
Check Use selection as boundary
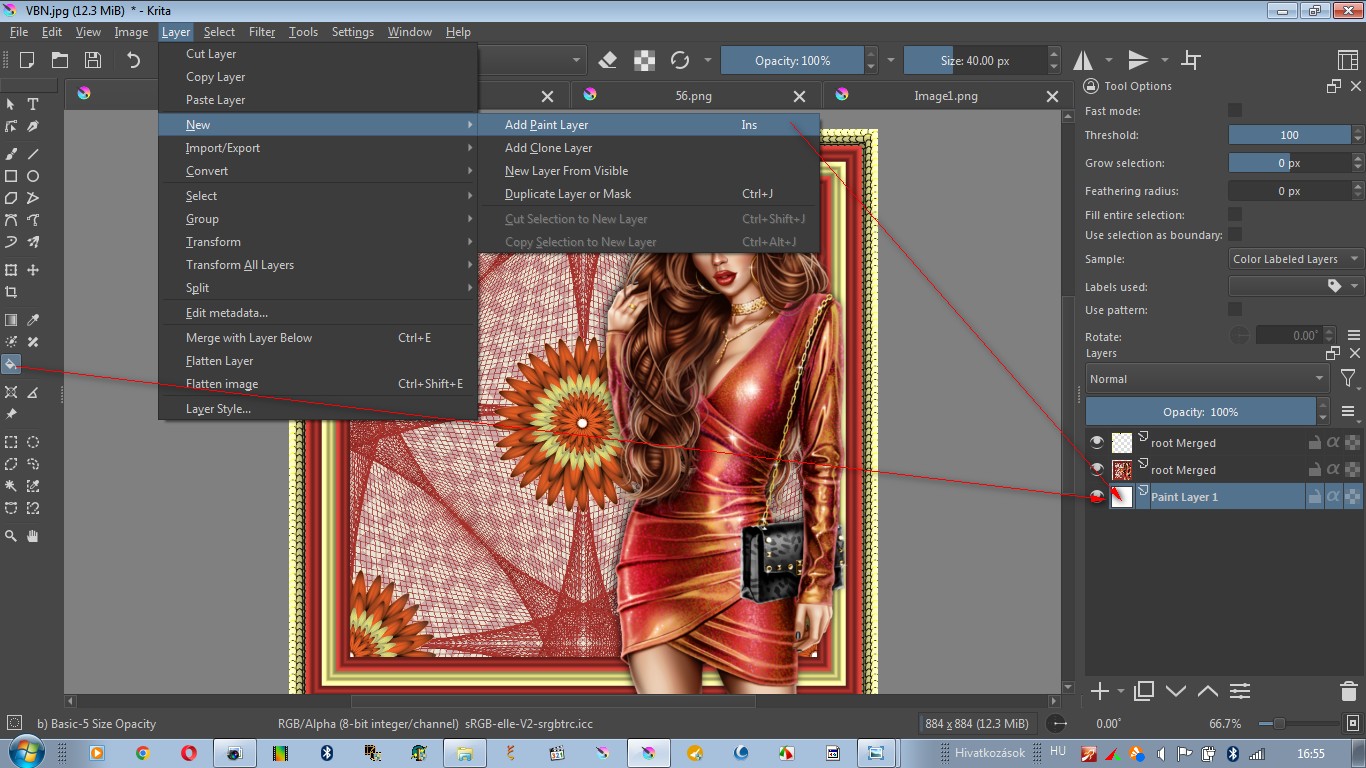click(1235, 234)
